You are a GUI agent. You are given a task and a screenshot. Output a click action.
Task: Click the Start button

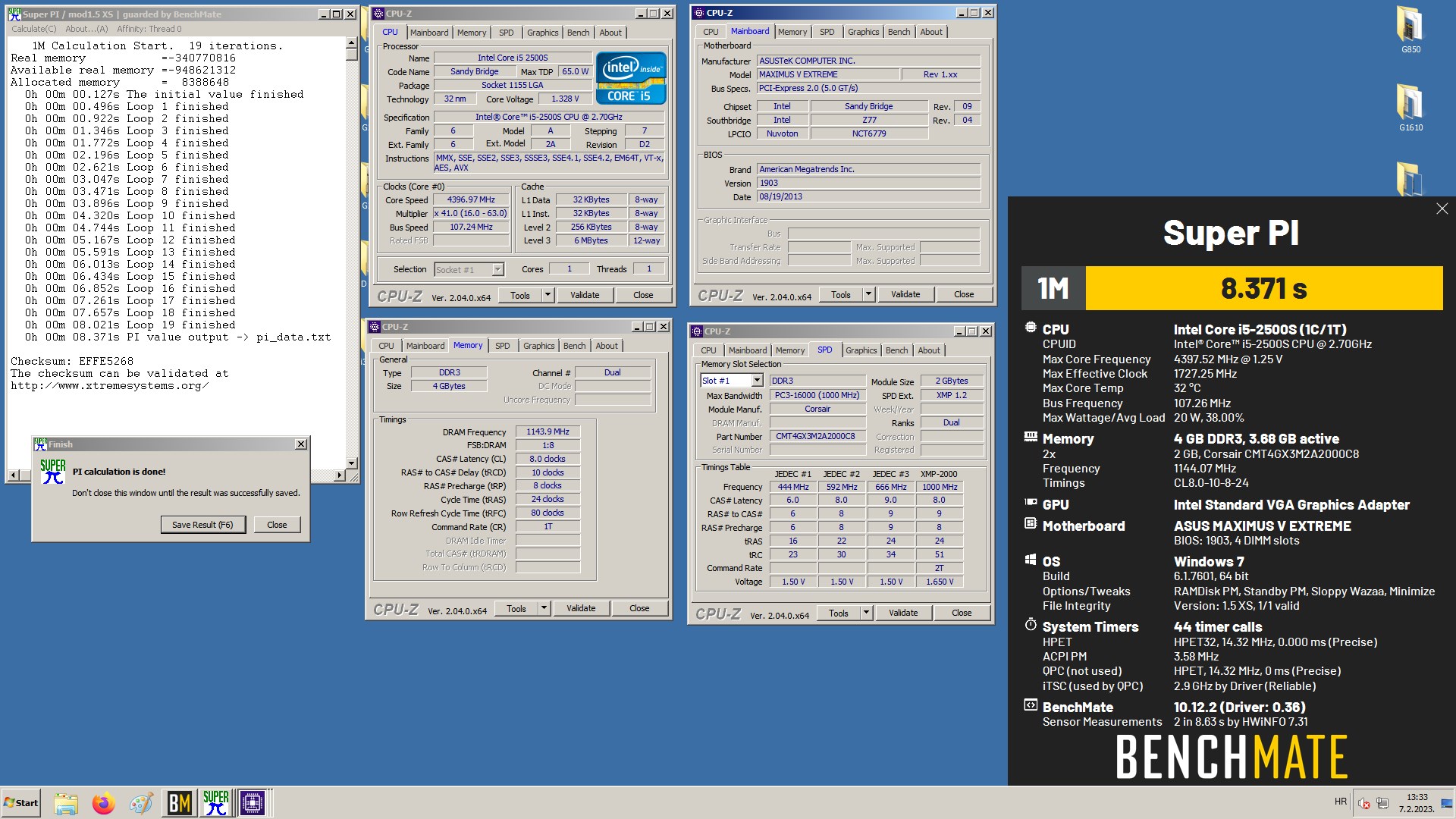[x=20, y=802]
